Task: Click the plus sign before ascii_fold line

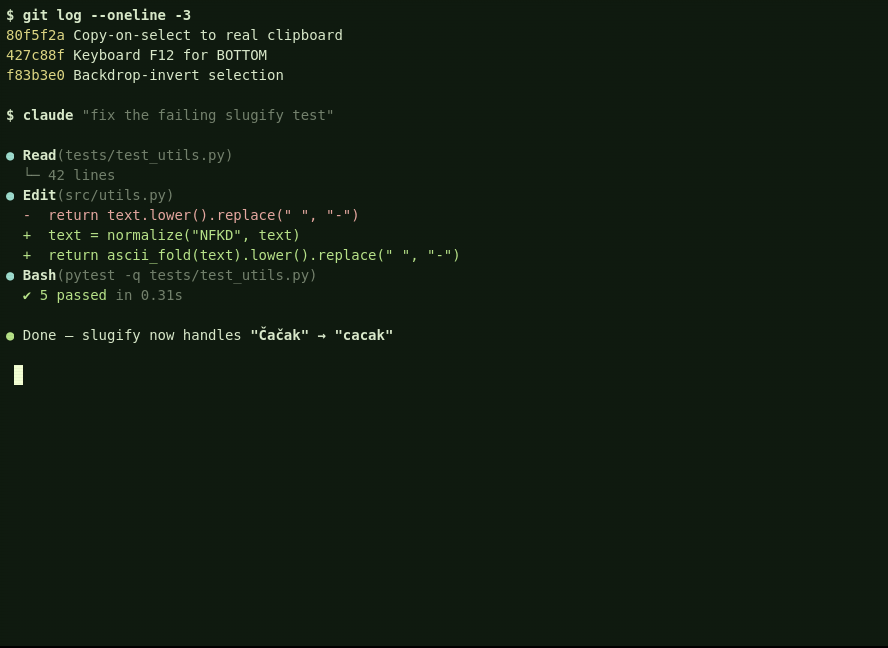Action: 27,255
